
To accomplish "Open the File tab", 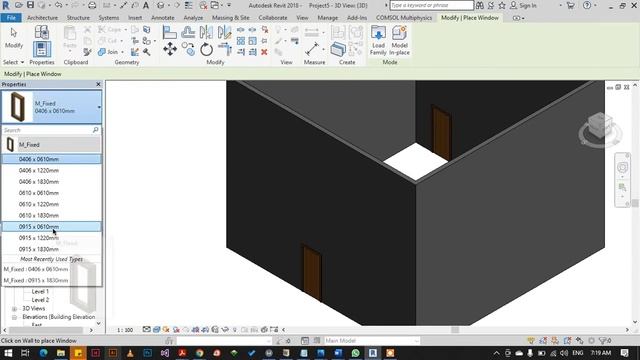I will point(11,18).
